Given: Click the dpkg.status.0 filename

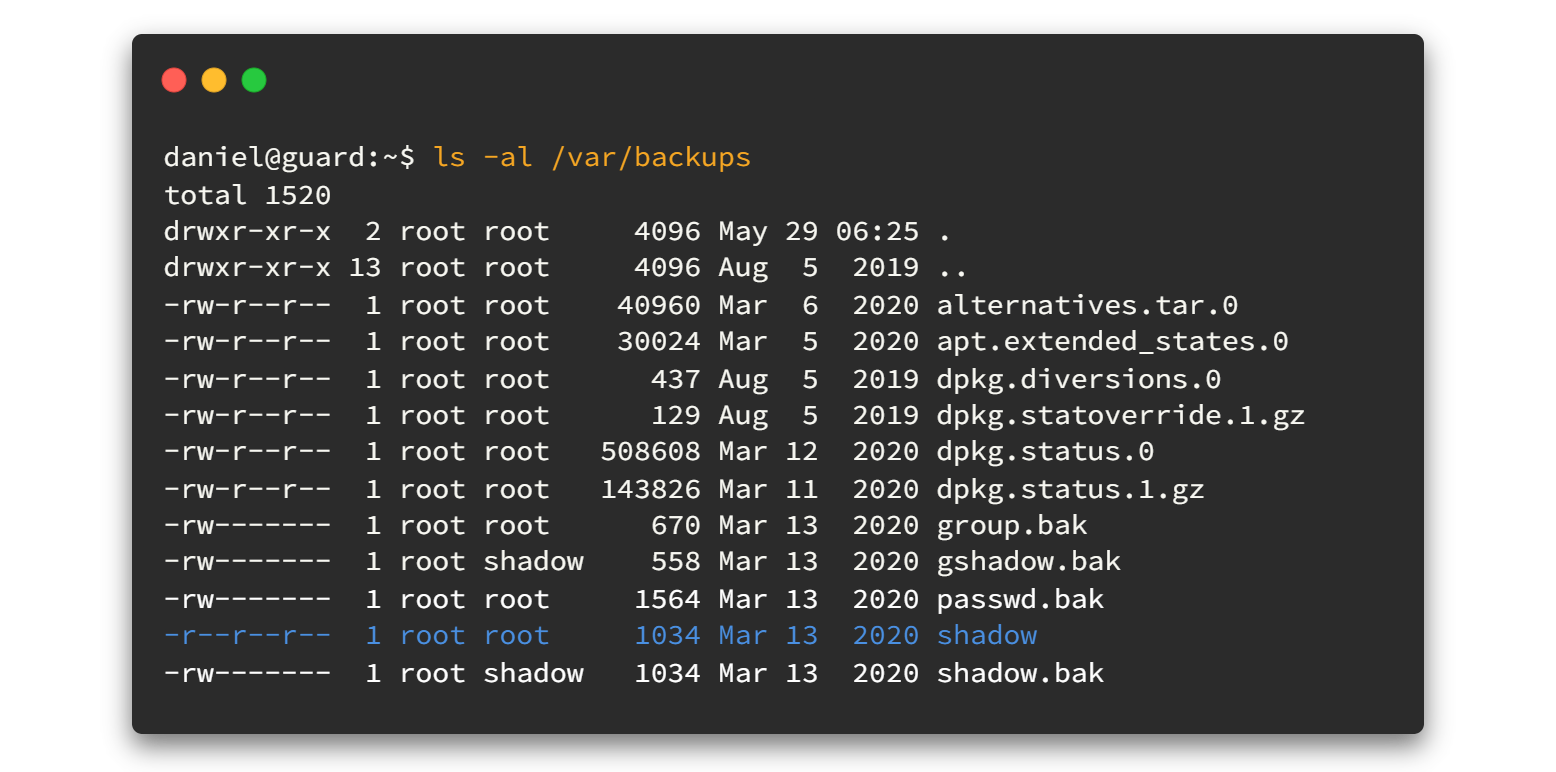Looking at the screenshot, I should 1045,452.
